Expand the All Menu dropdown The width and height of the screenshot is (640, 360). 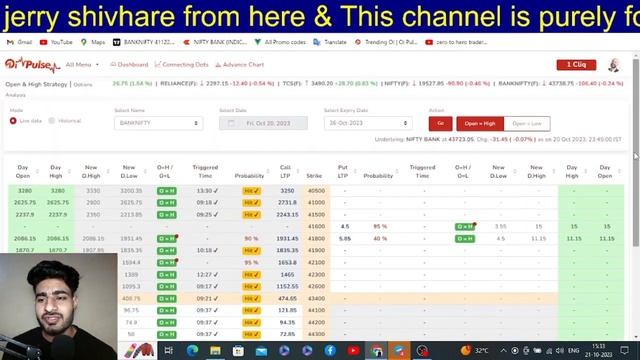(x=82, y=64)
